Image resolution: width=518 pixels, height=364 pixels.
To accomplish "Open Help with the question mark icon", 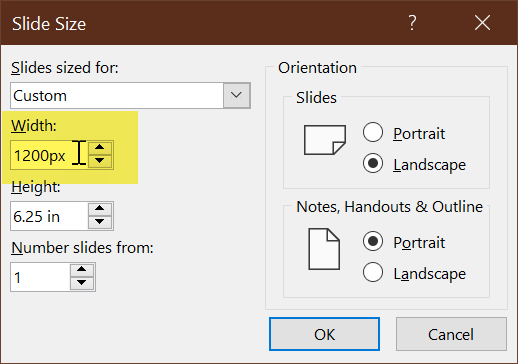I will (x=412, y=23).
